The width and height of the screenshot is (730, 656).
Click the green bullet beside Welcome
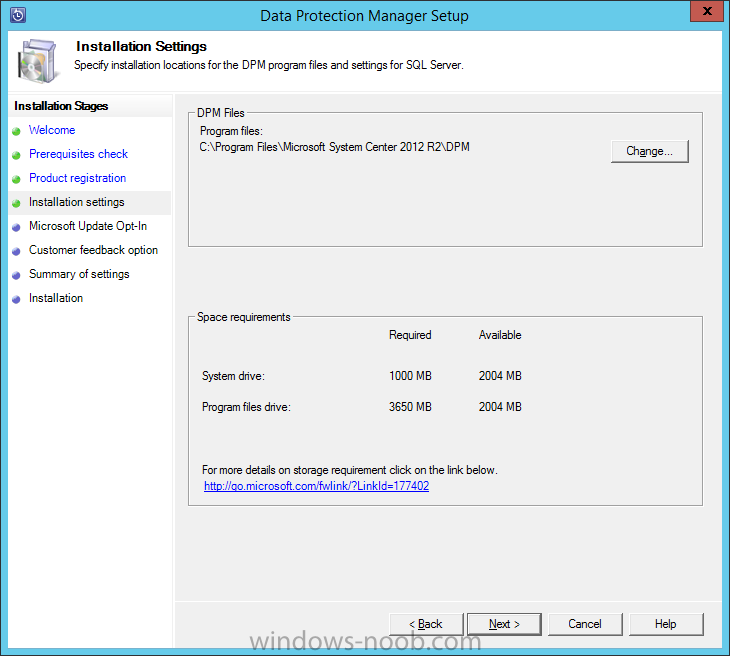(x=16, y=131)
